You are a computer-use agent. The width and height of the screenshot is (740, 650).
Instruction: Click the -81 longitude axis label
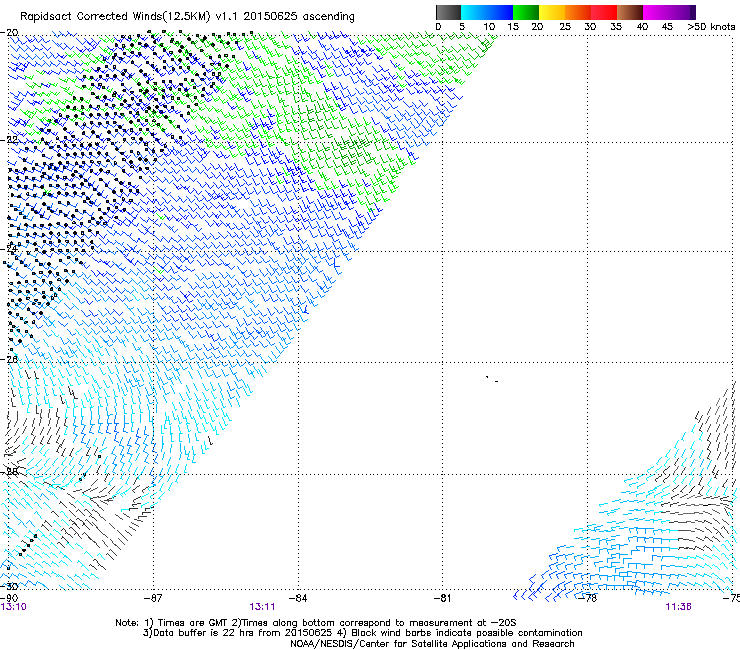[x=442, y=598]
